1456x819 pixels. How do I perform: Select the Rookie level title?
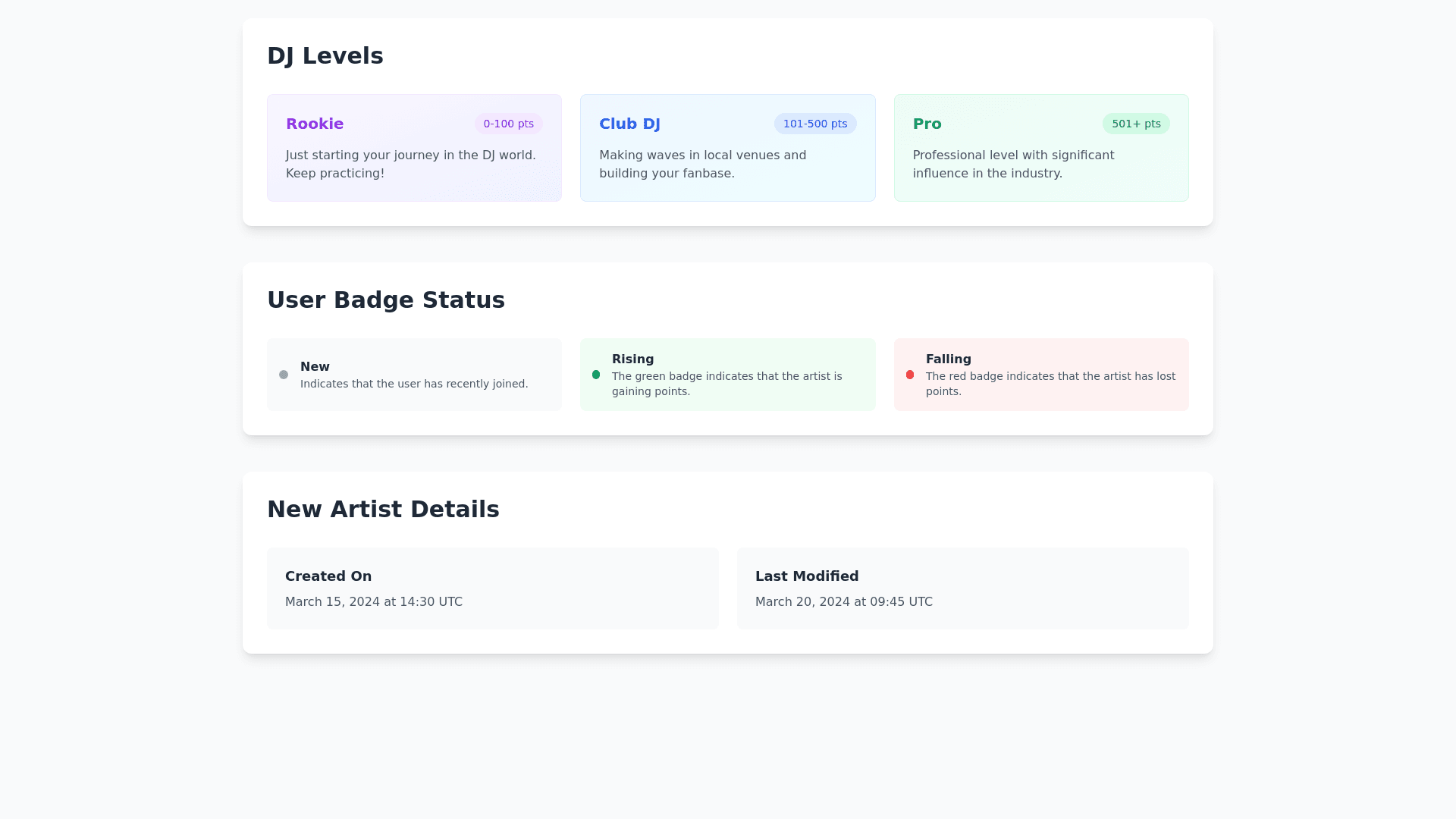(x=315, y=124)
